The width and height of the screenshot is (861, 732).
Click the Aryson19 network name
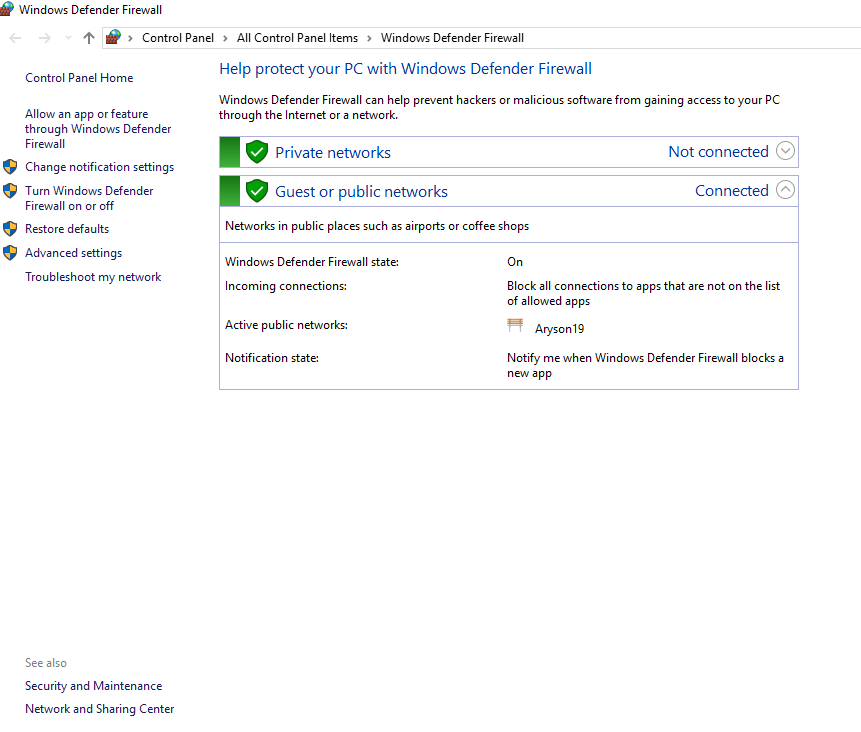point(560,329)
